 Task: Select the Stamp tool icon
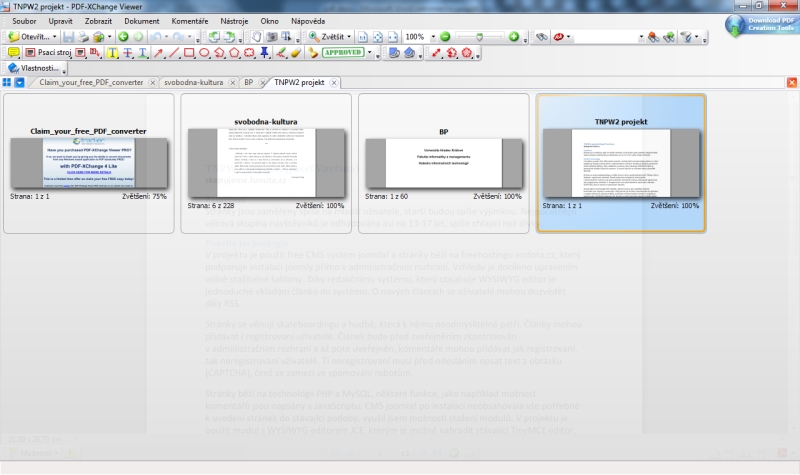click(x=313, y=53)
